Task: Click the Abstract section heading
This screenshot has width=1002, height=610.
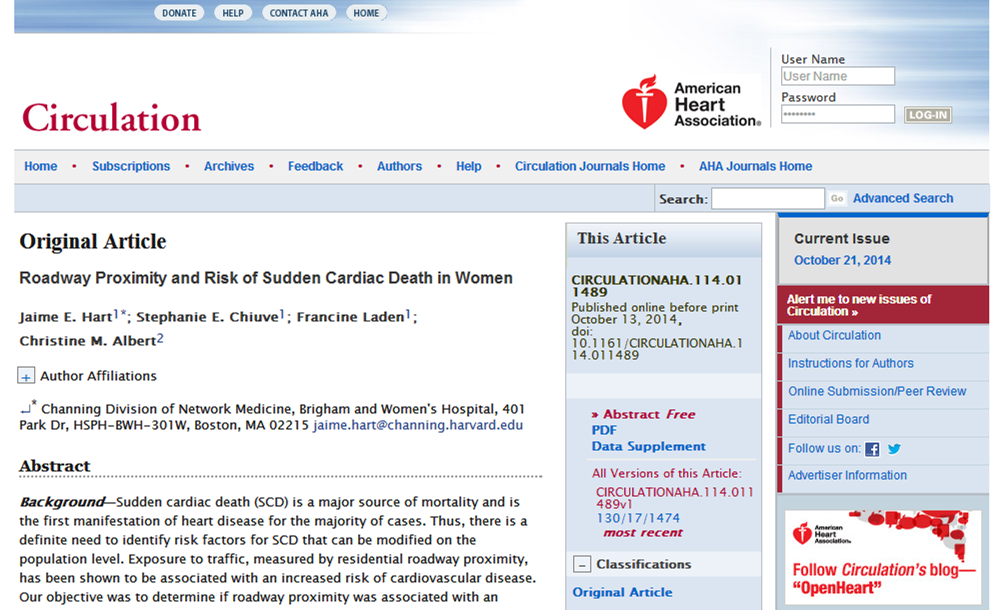Action: pyautogui.click(x=55, y=466)
